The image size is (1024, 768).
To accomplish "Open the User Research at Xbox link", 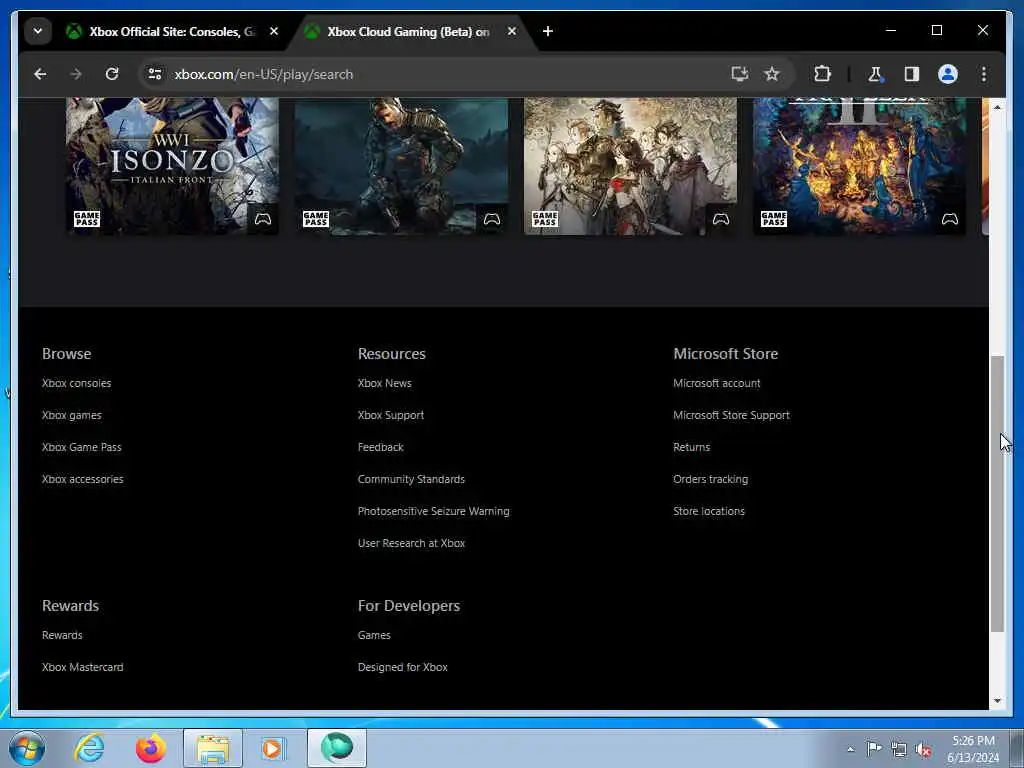I will tap(411, 543).
